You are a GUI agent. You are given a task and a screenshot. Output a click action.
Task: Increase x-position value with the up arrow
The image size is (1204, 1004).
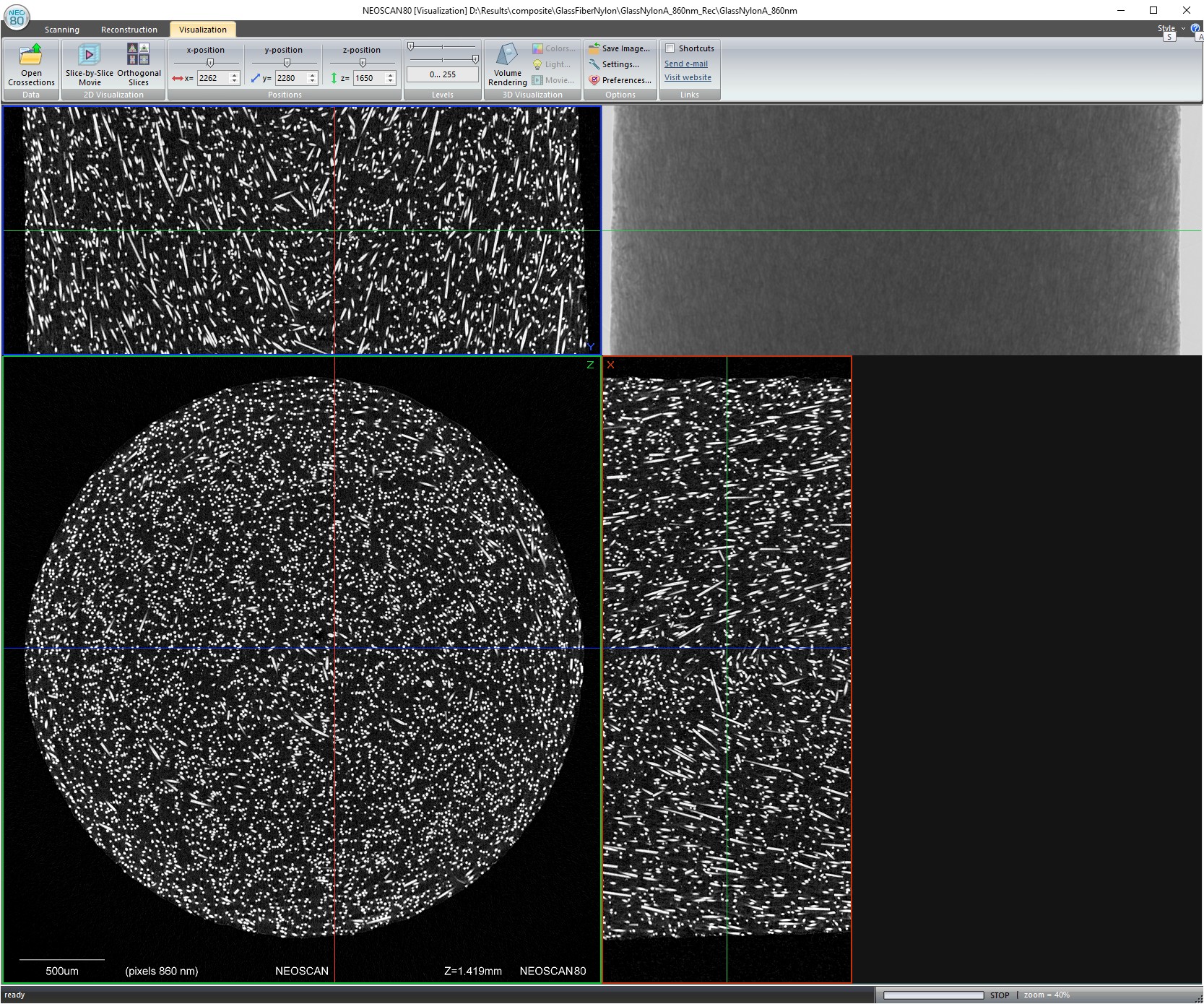(x=234, y=74)
